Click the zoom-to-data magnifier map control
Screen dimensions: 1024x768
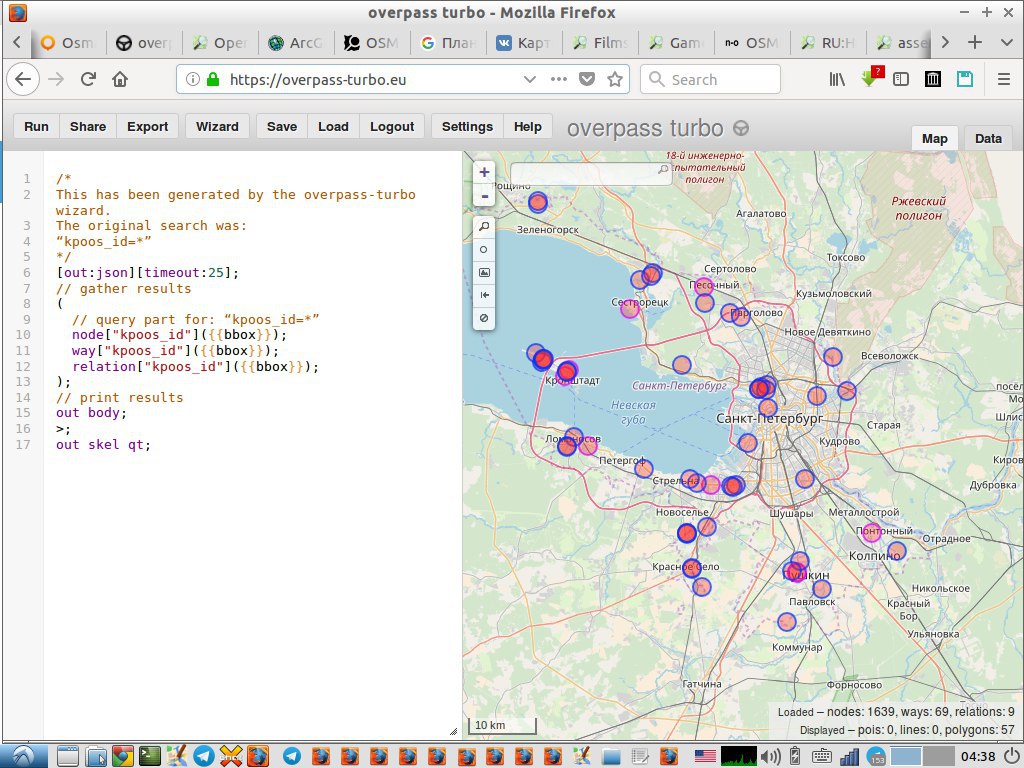(484, 227)
